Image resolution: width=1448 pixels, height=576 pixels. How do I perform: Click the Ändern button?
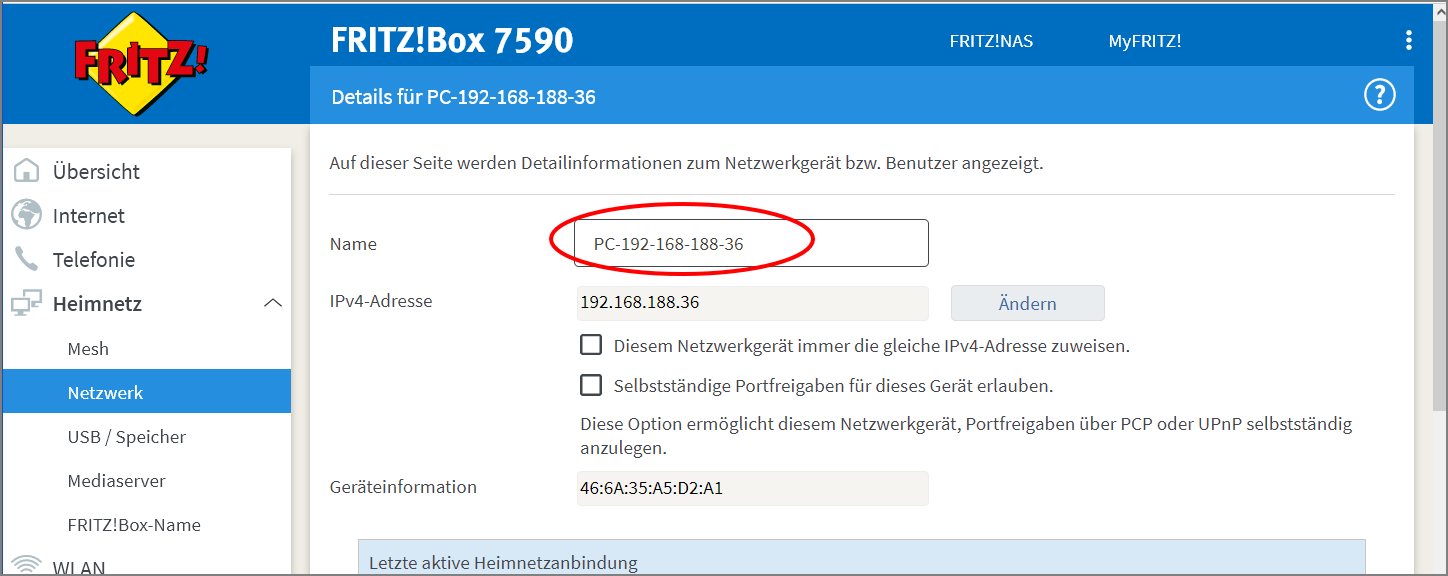(x=1027, y=303)
